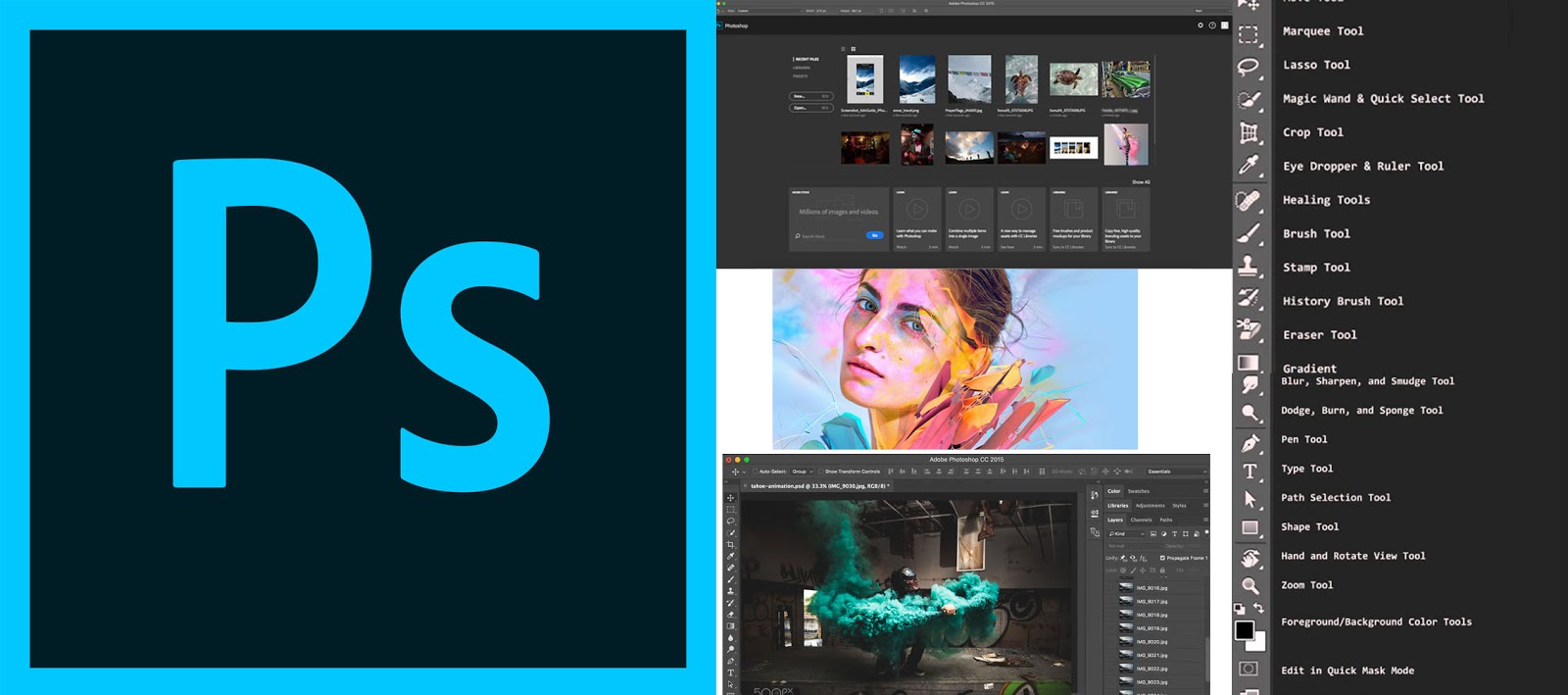Select the labeled Eraser Tool icon
Viewport: 1568px width, 695px height.
(x=1249, y=330)
